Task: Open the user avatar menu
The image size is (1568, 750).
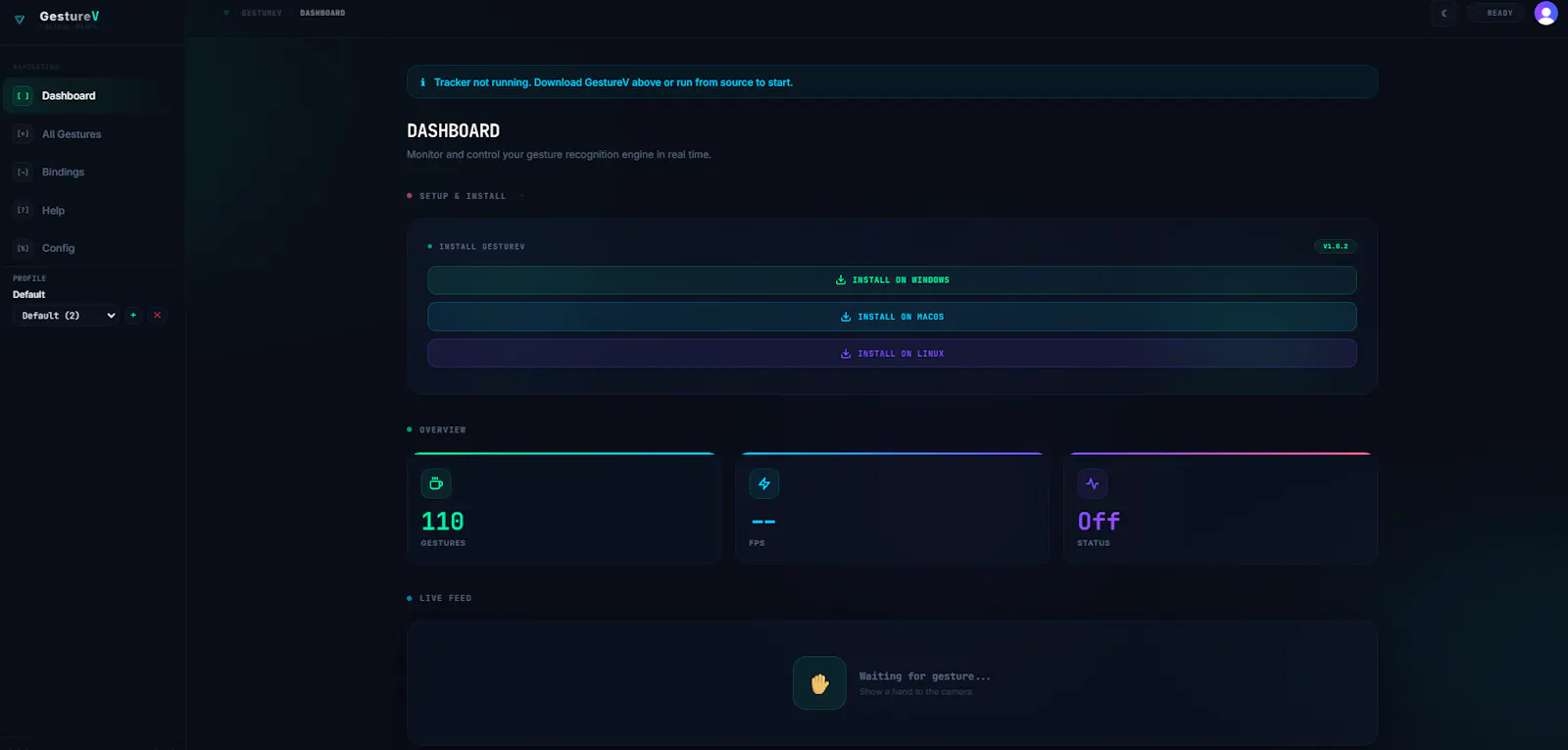Action: point(1545,13)
